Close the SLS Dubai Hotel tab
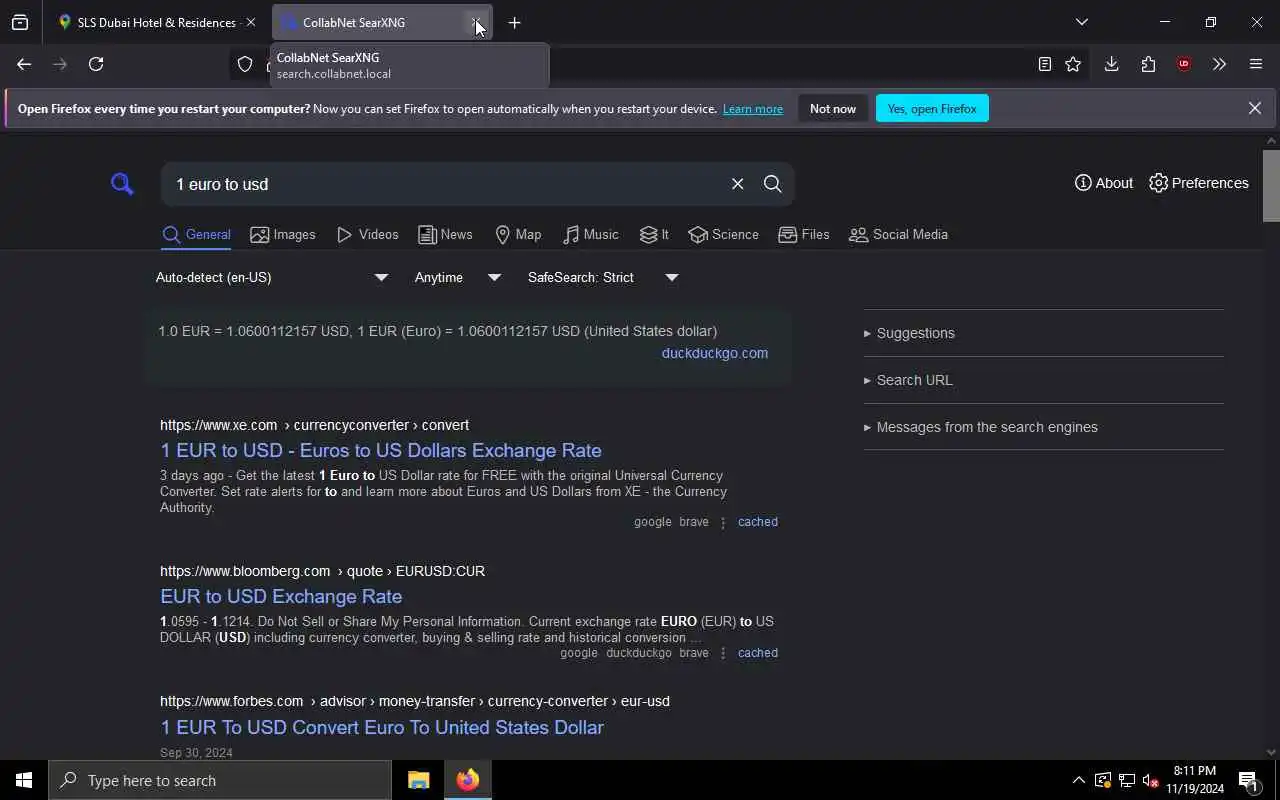Viewport: 1280px width, 800px height. [250, 22]
